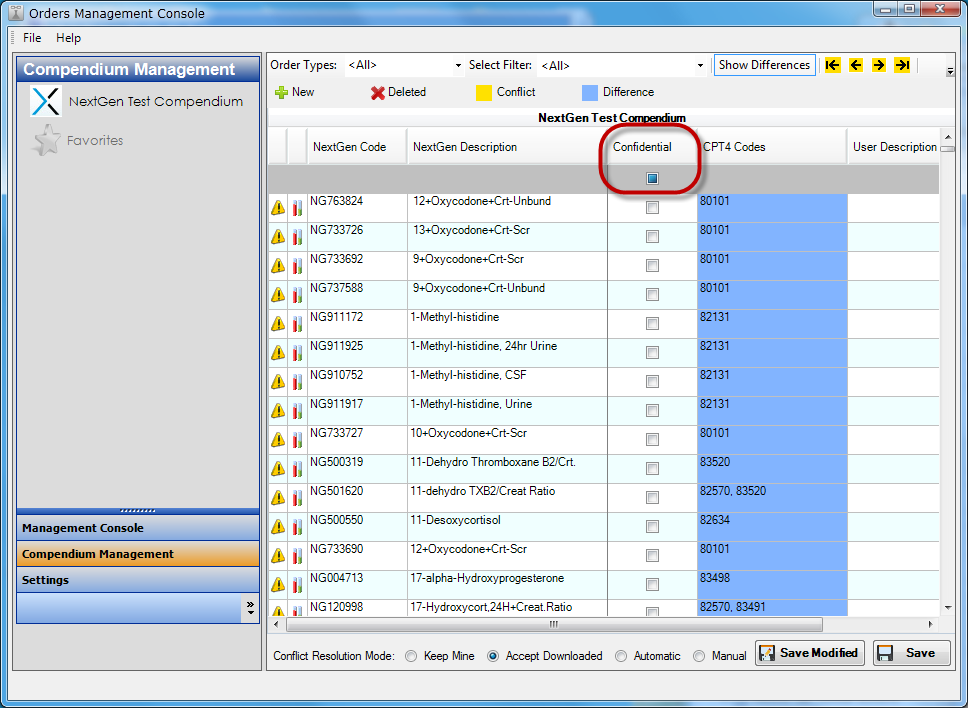Click the Favorites star icon
This screenshot has width=968, height=708.
(x=47, y=140)
